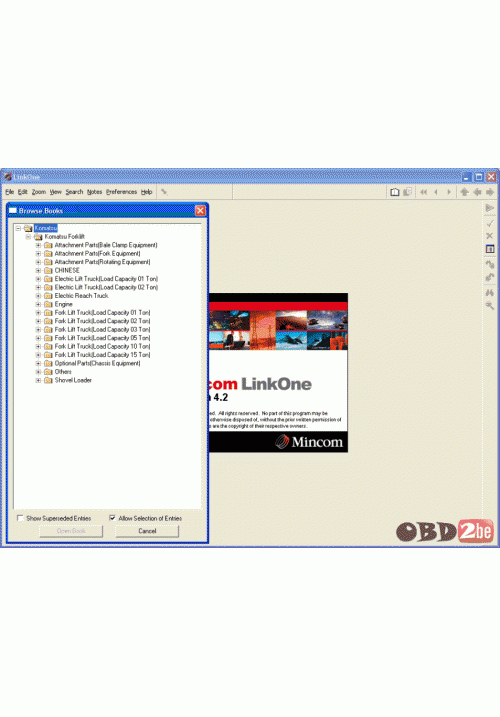This screenshot has width=500, height=717.
Task: Expand Fork Lift Truck(Load Capacity 03 Ton)
Action: (38, 330)
